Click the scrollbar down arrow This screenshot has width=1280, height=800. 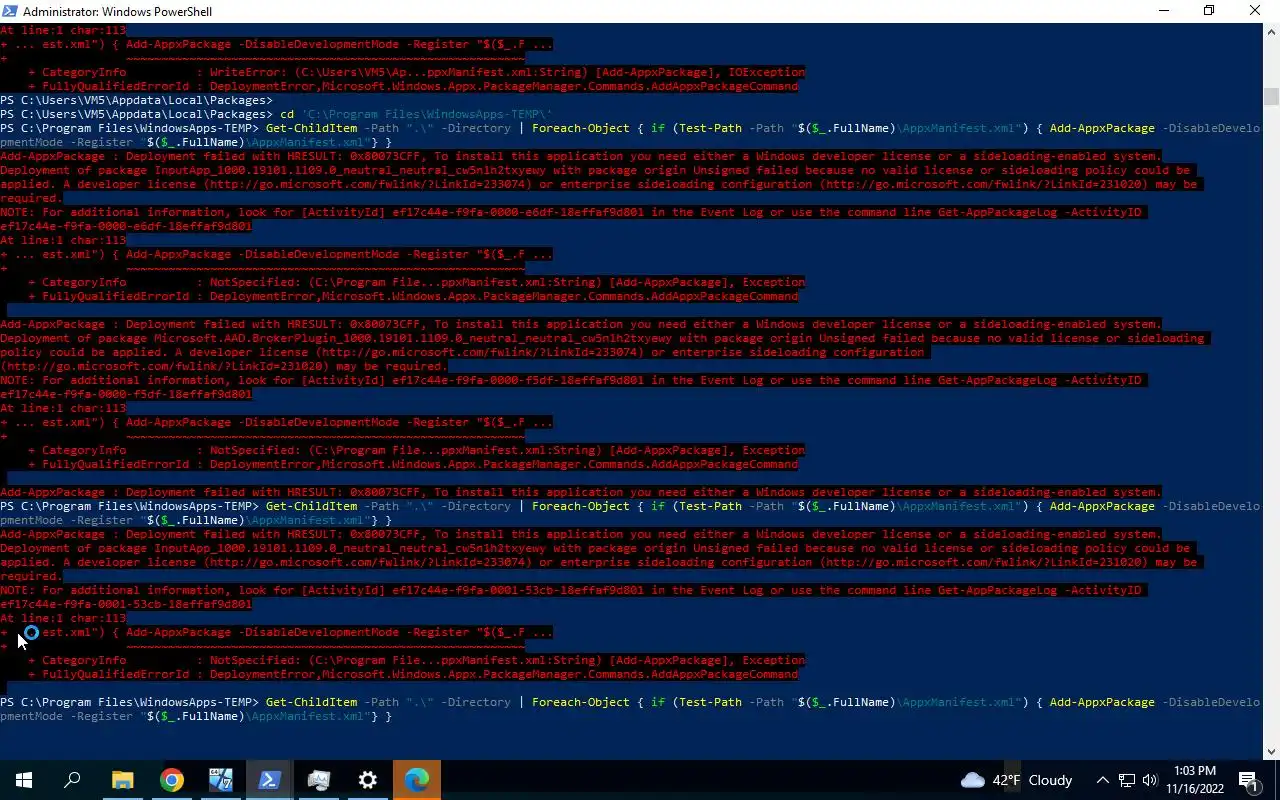[1271, 751]
